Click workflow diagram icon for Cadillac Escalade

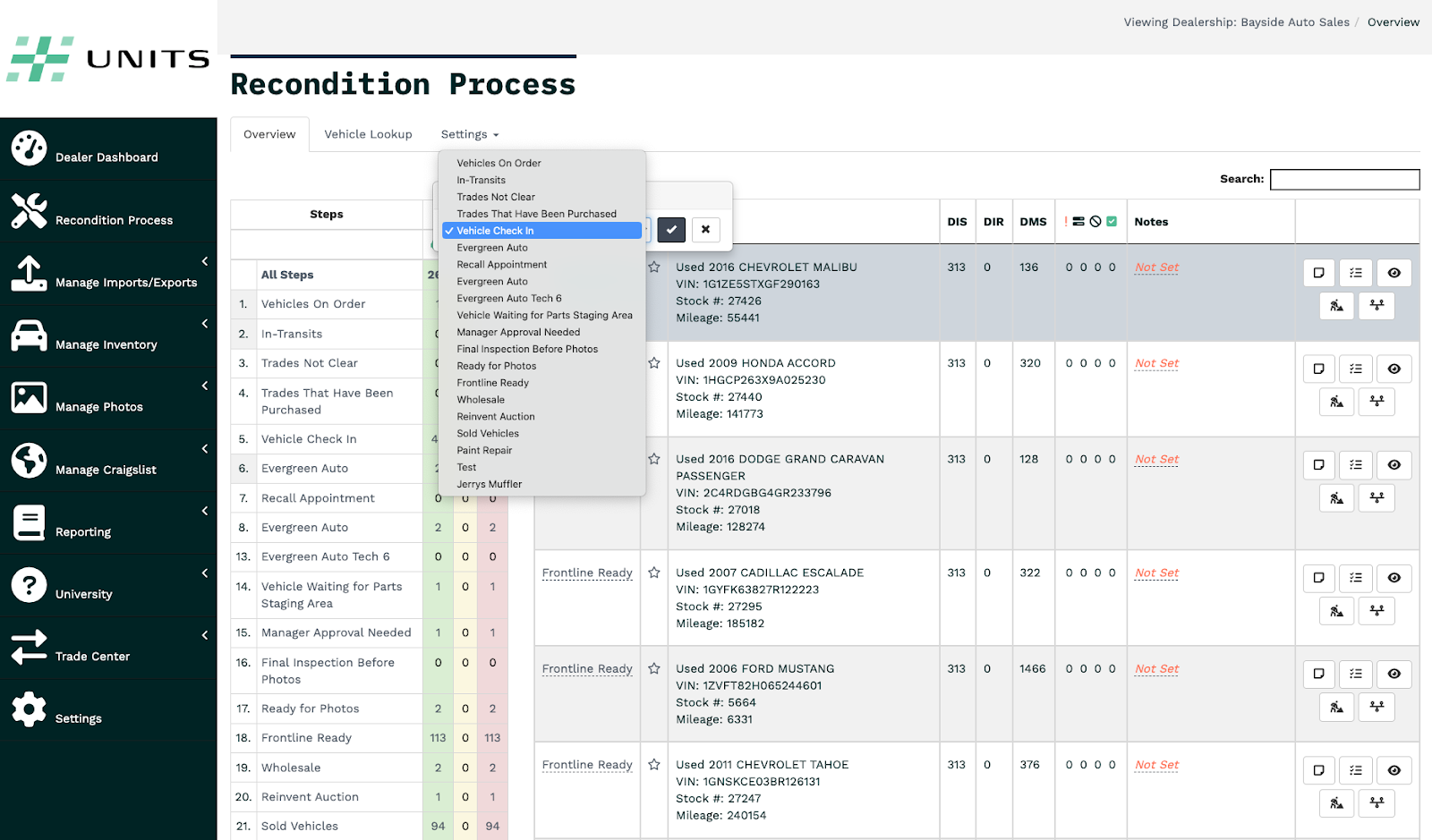click(x=1377, y=611)
